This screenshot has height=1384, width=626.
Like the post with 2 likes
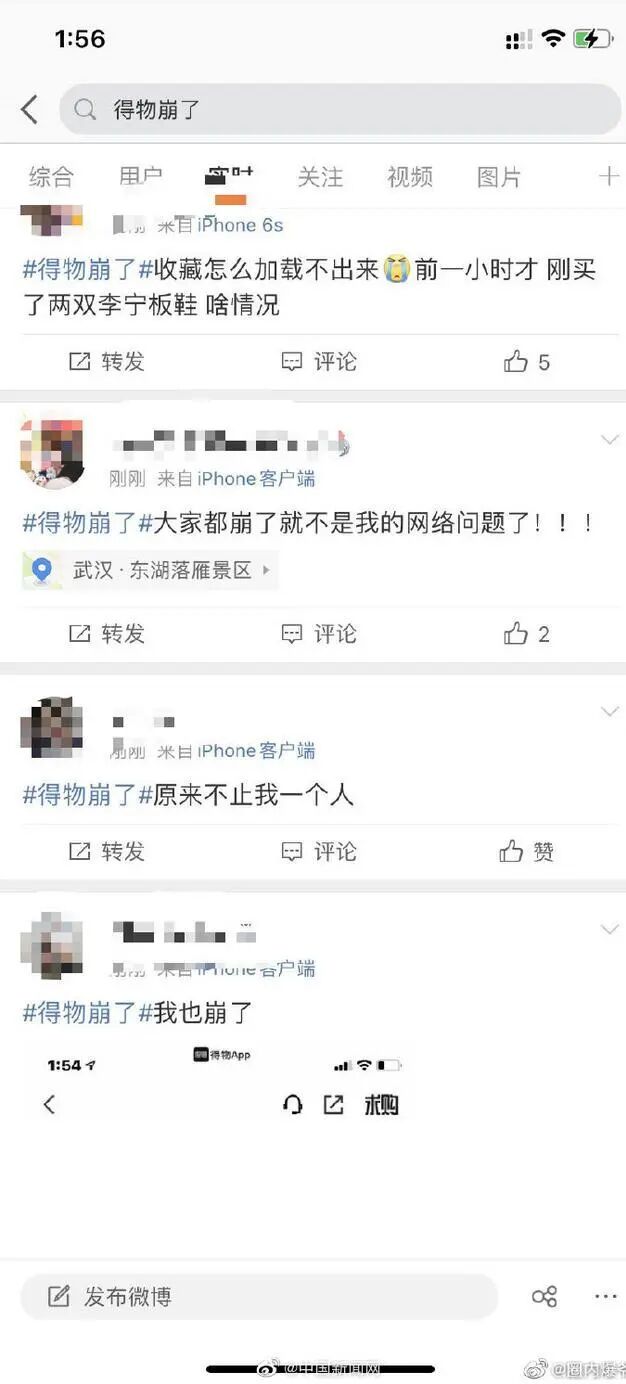[x=527, y=633]
